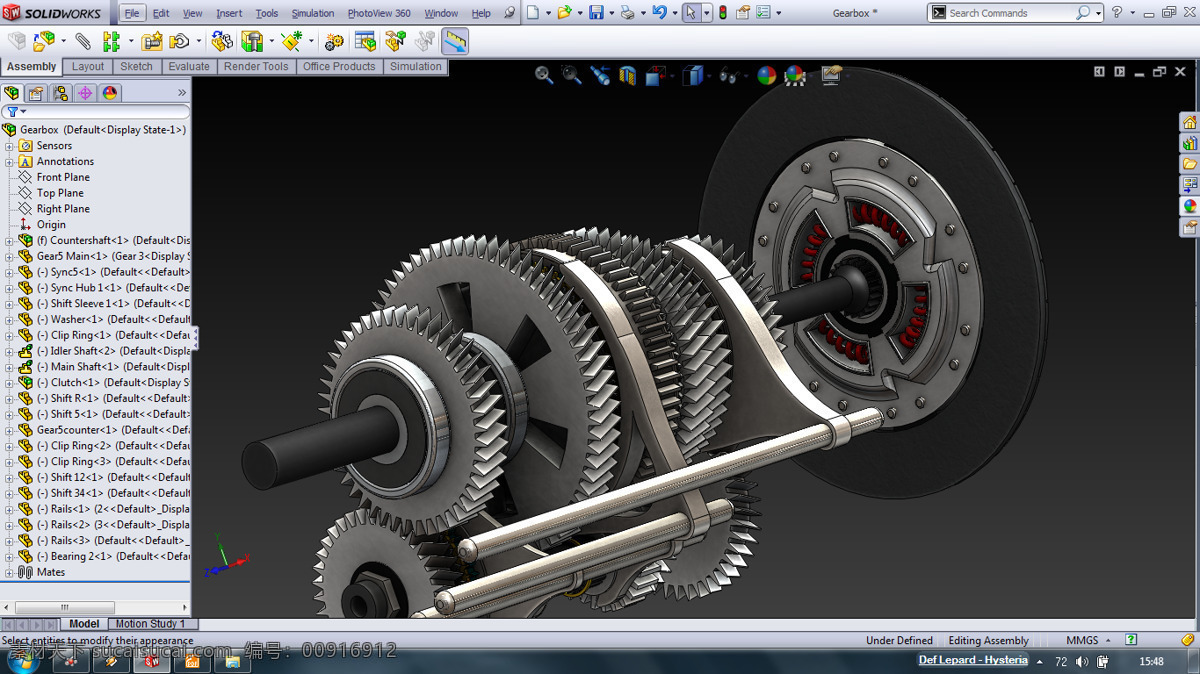Start New Motion Study gear icon
1200x674 pixels.
[x=334, y=41]
